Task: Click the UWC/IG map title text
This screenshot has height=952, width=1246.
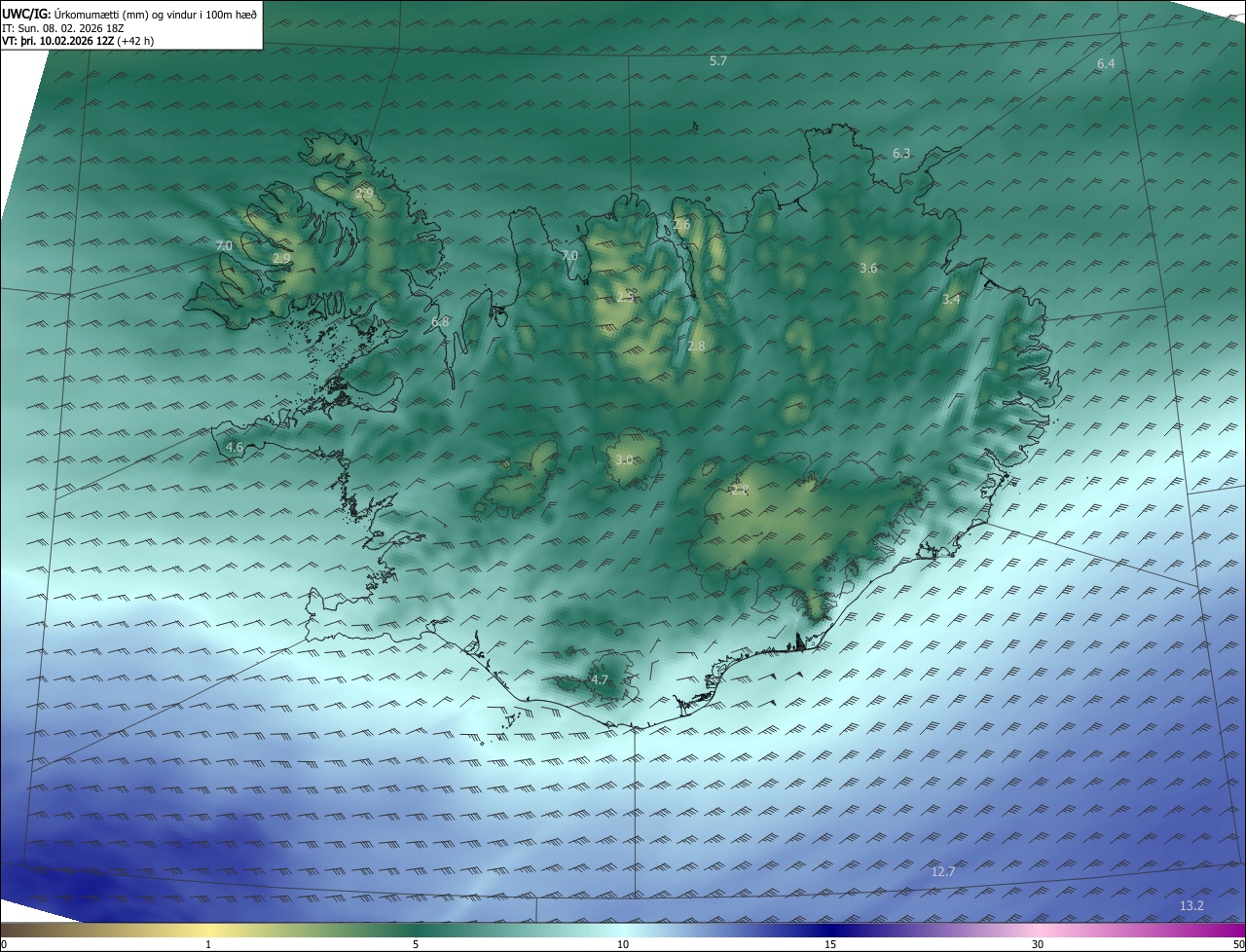Action: (x=129, y=14)
